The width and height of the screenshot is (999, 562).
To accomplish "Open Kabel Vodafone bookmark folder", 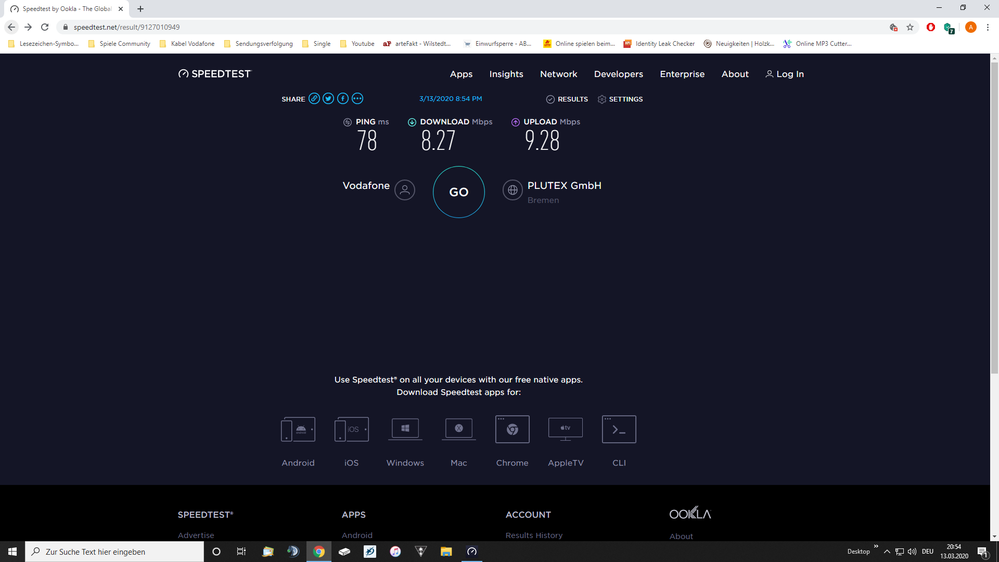I will click(x=187, y=44).
